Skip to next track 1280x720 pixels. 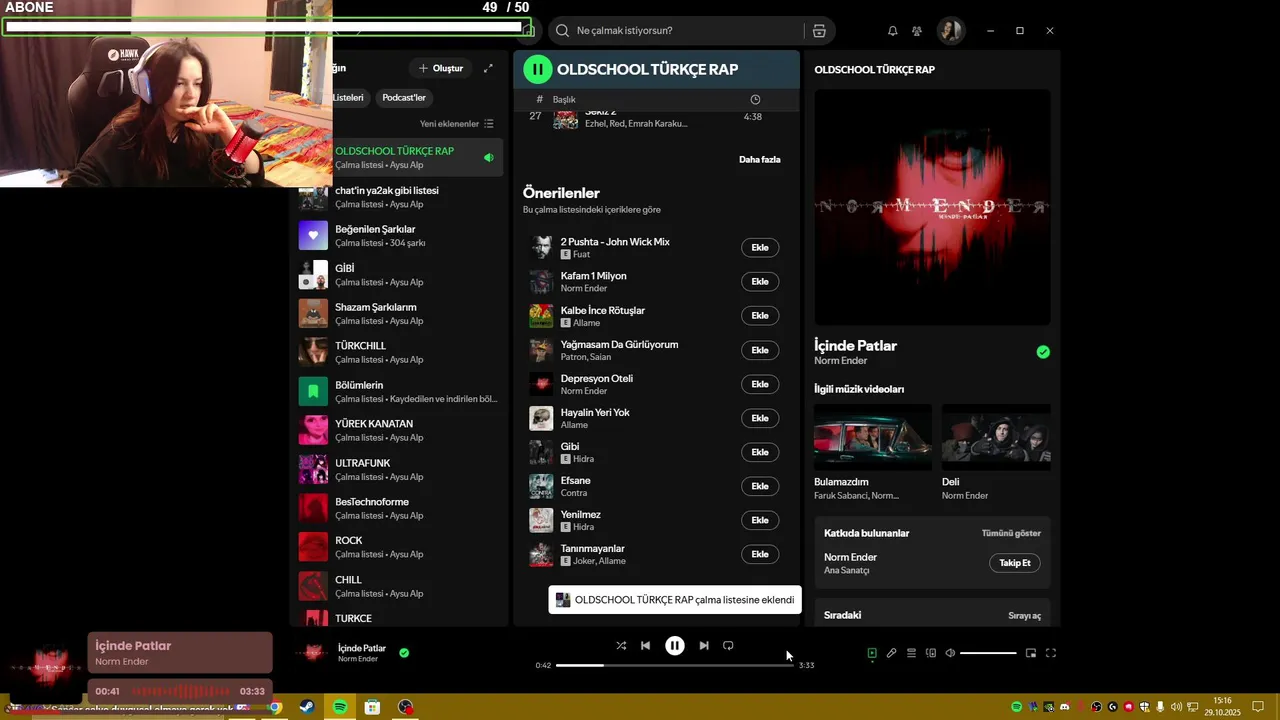pyautogui.click(x=704, y=646)
